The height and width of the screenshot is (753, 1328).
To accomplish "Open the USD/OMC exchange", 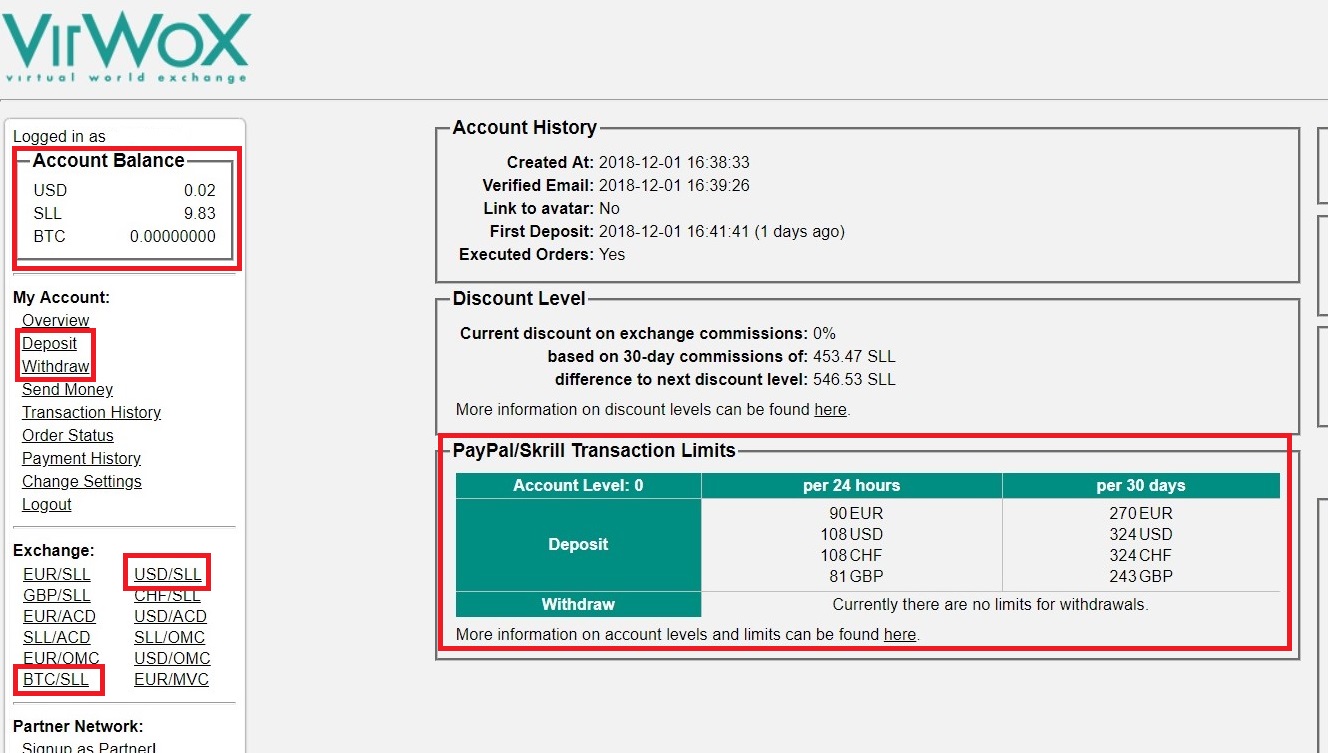I will click(x=173, y=659).
